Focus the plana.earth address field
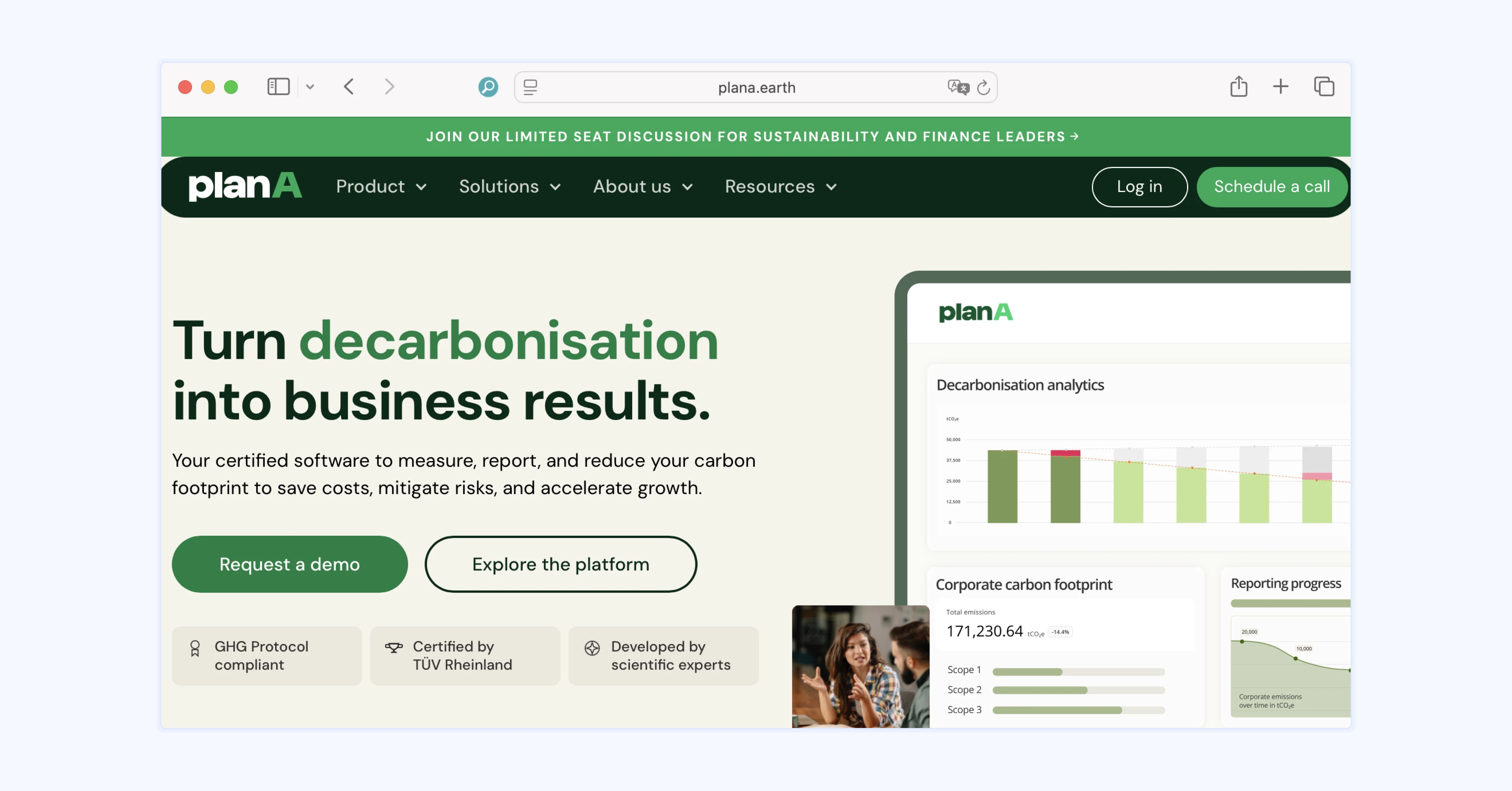1512x791 pixels. coord(756,88)
